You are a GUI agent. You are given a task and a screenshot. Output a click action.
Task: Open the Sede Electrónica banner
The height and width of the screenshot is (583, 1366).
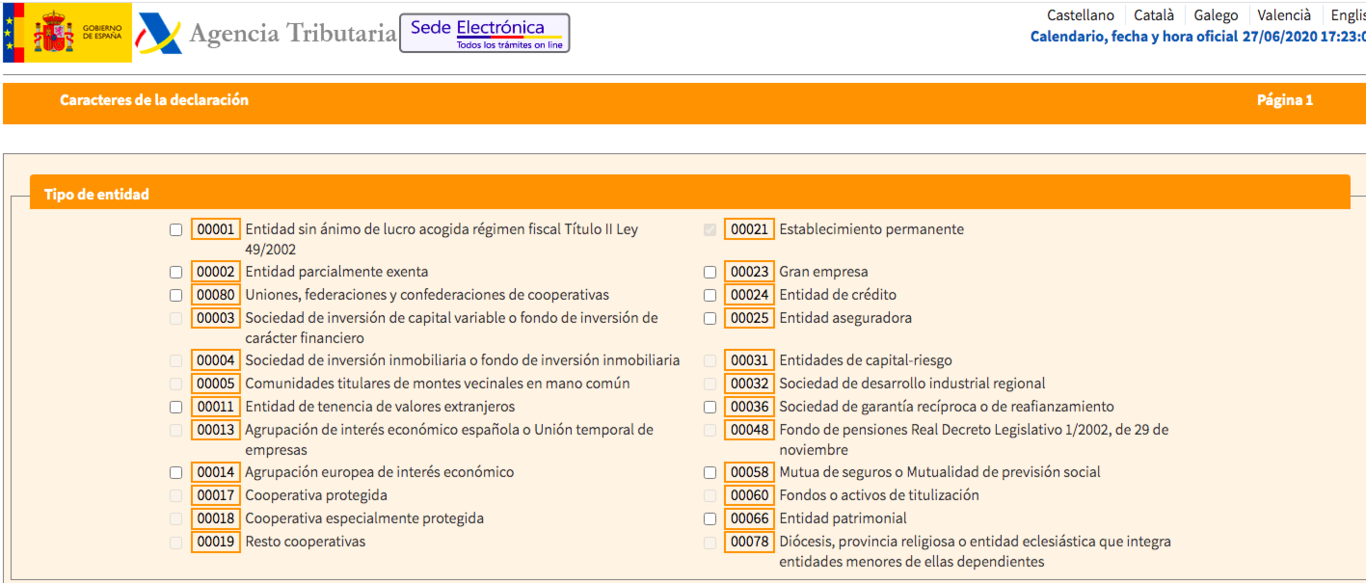click(x=484, y=33)
